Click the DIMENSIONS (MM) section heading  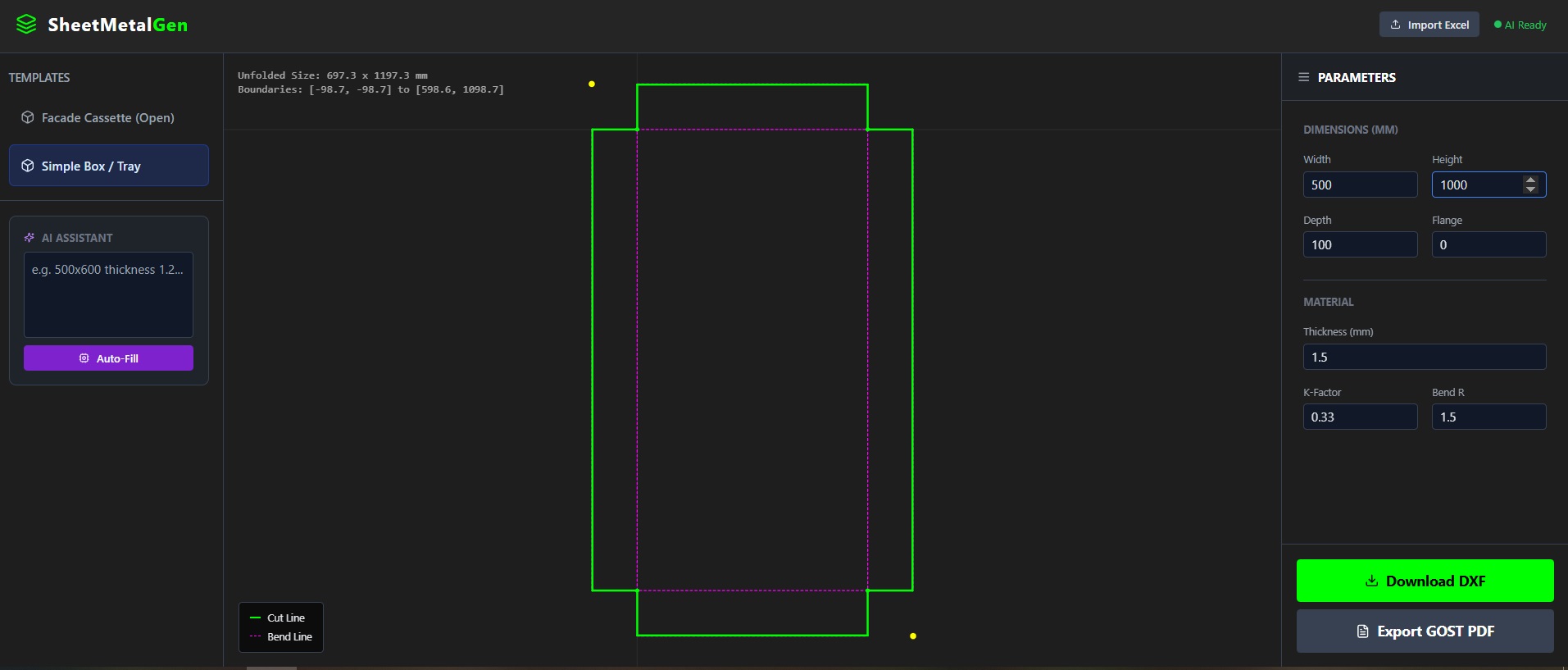tap(1351, 130)
